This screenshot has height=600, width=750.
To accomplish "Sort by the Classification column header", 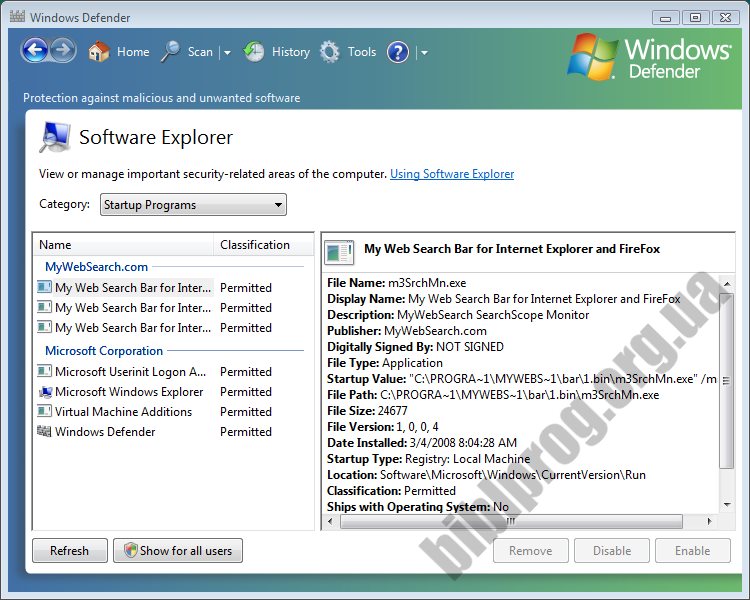I will pos(263,244).
